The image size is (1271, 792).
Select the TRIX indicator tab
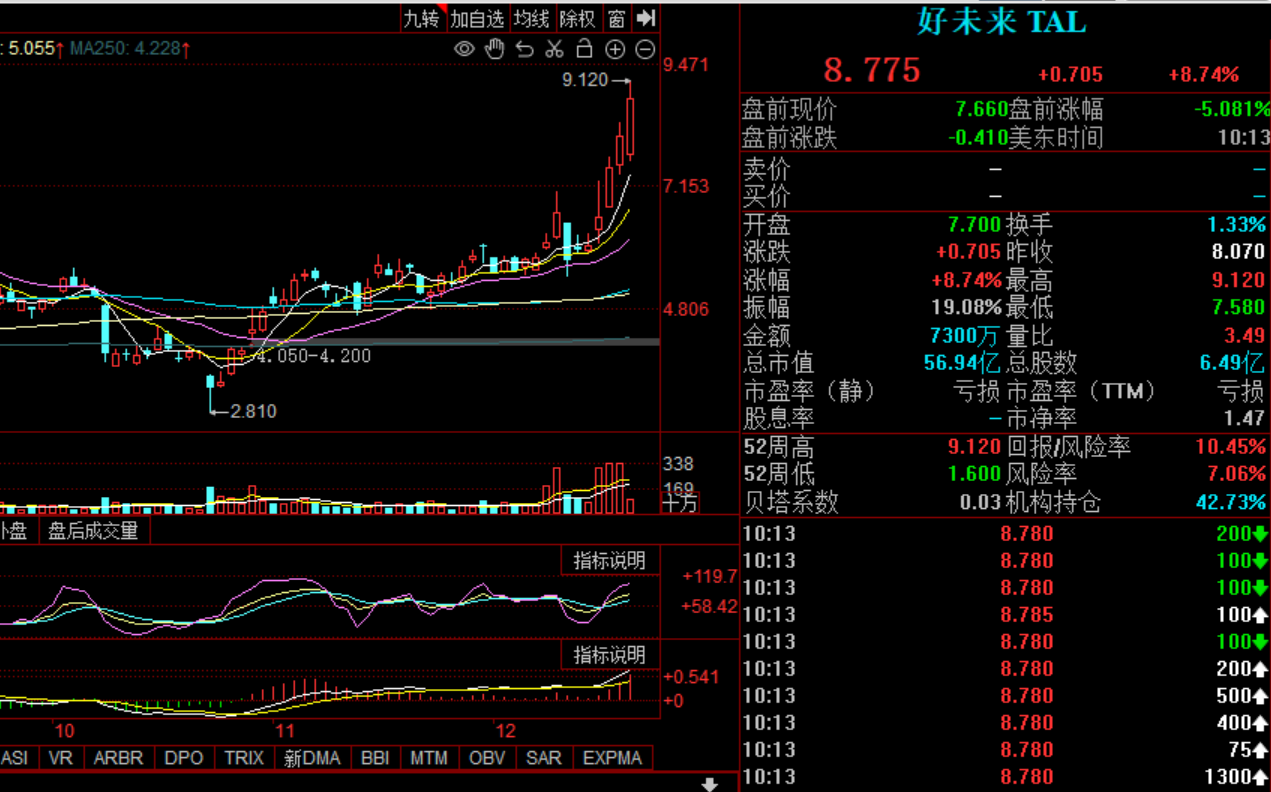[x=244, y=758]
